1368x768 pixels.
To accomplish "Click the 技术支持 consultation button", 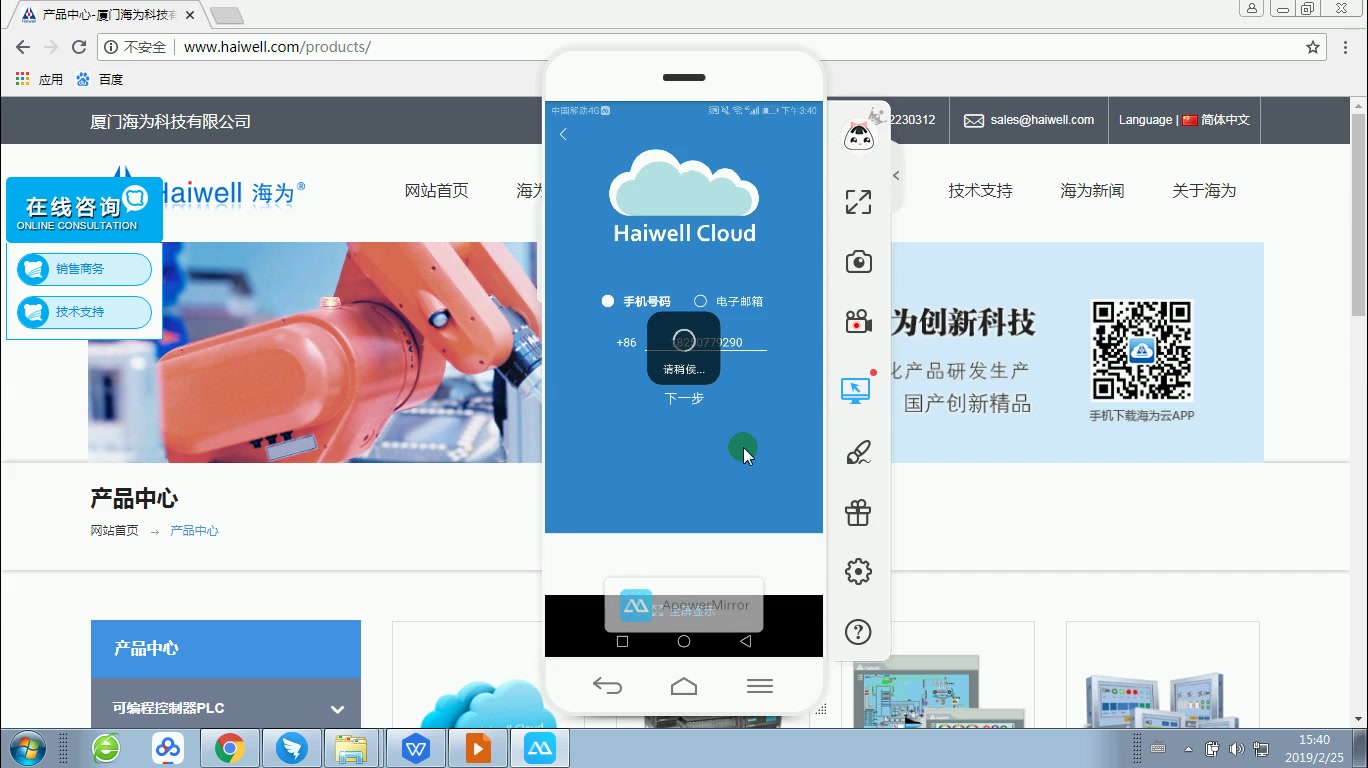I will point(85,312).
